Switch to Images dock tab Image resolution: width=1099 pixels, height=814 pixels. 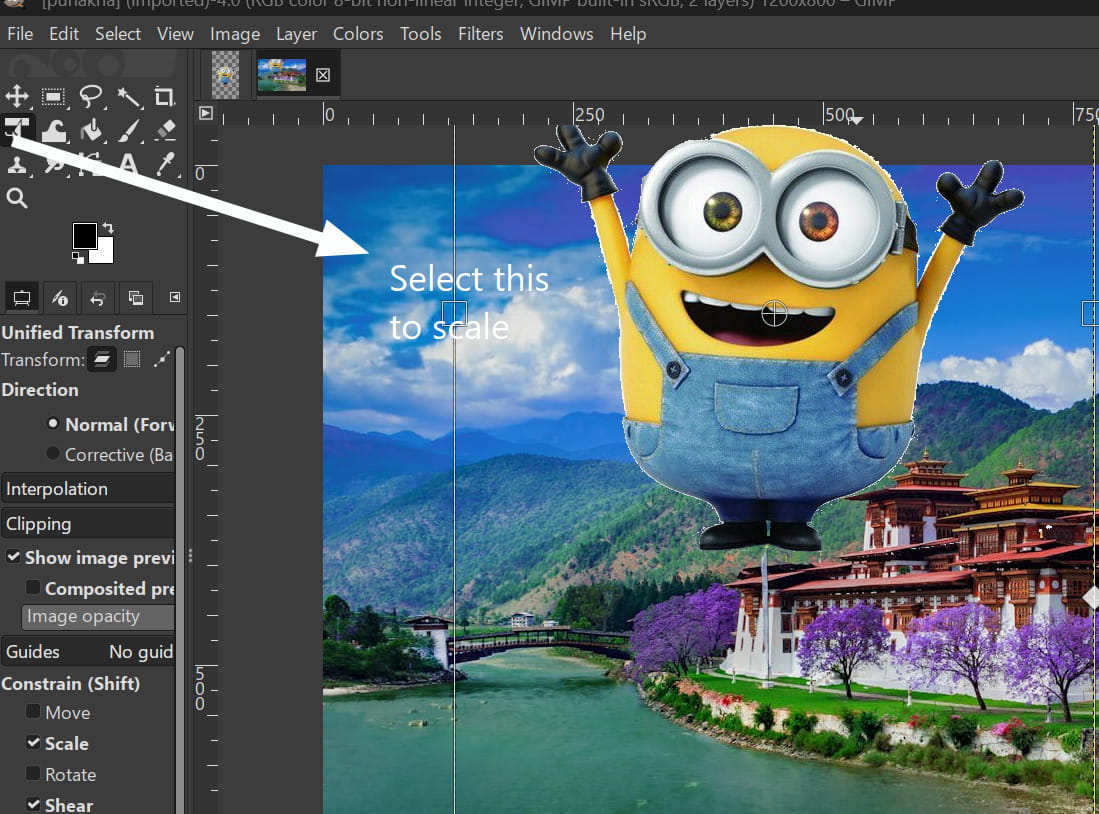click(135, 298)
